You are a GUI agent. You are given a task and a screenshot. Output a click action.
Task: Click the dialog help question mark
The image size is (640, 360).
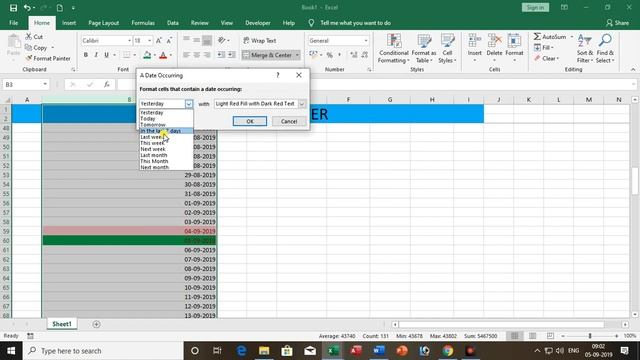278,75
